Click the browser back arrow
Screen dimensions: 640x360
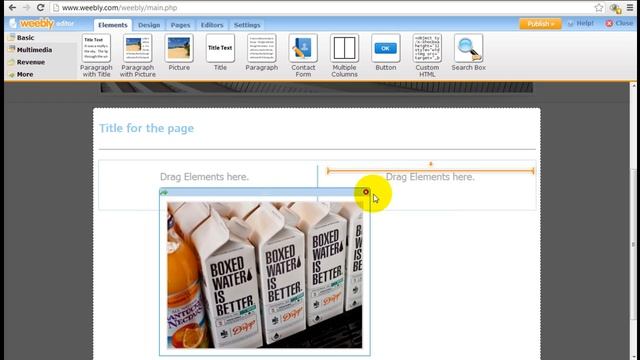[12, 7]
